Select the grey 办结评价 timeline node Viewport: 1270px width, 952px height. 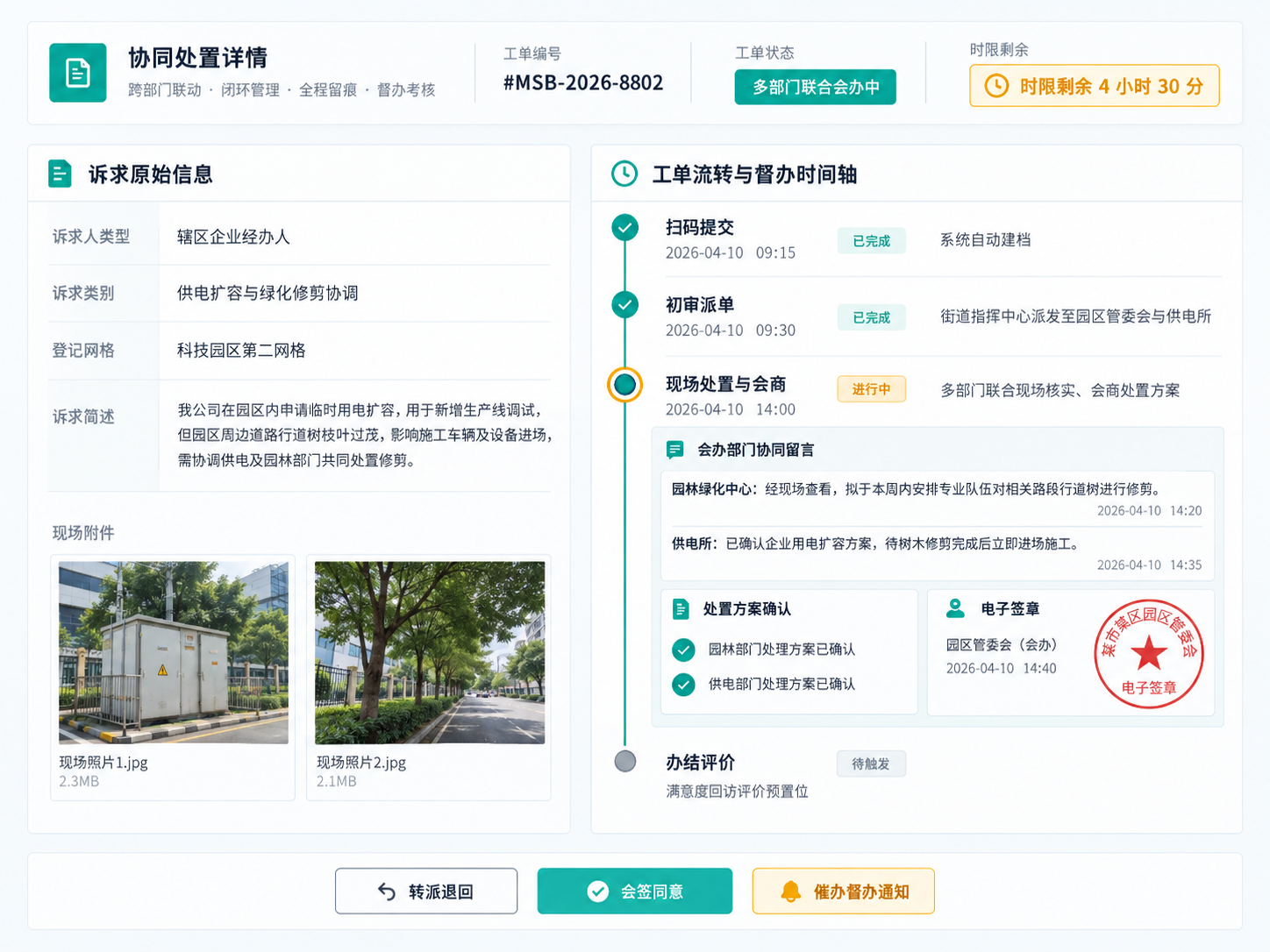[x=624, y=761]
